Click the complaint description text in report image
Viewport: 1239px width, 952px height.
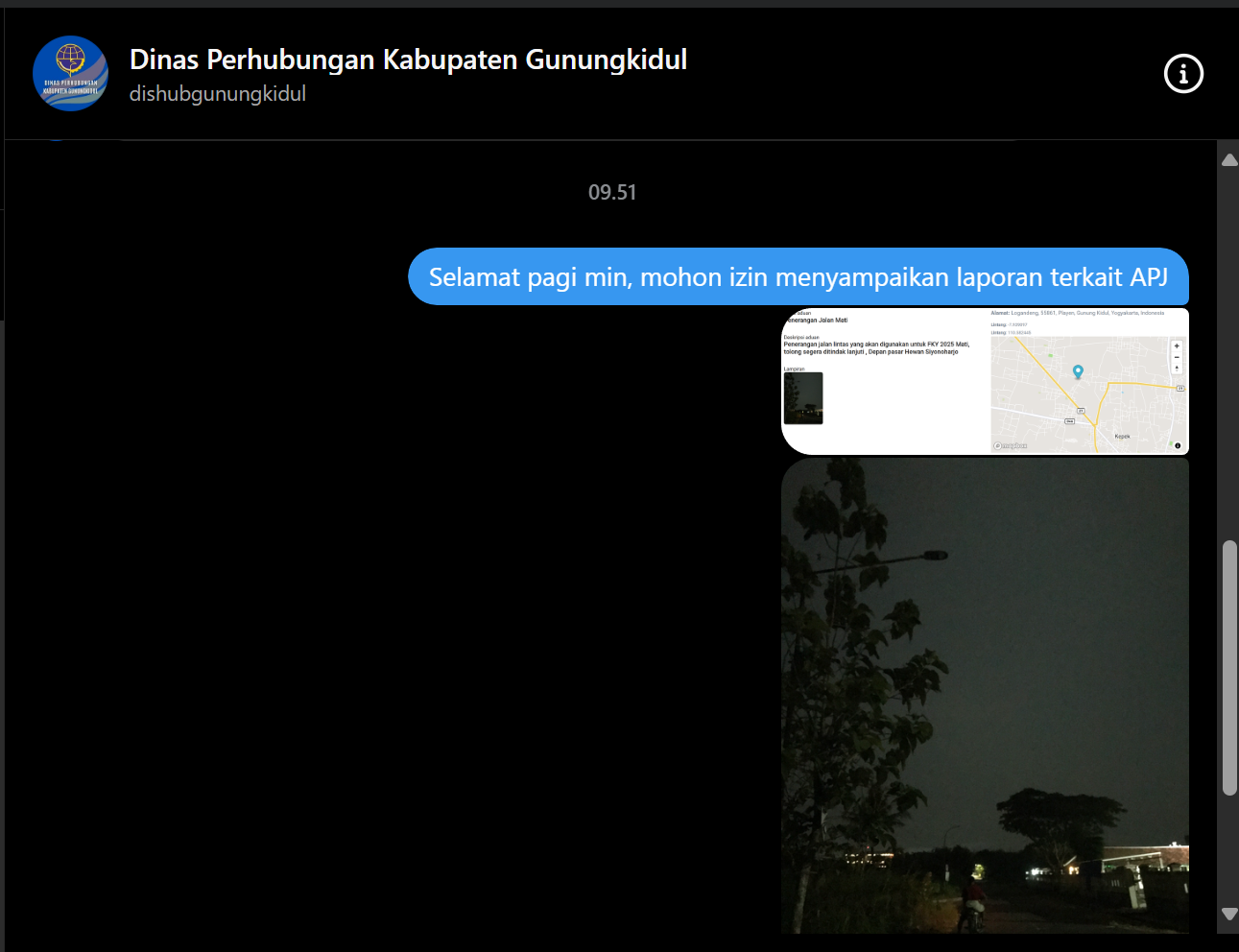(x=875, y=347)
